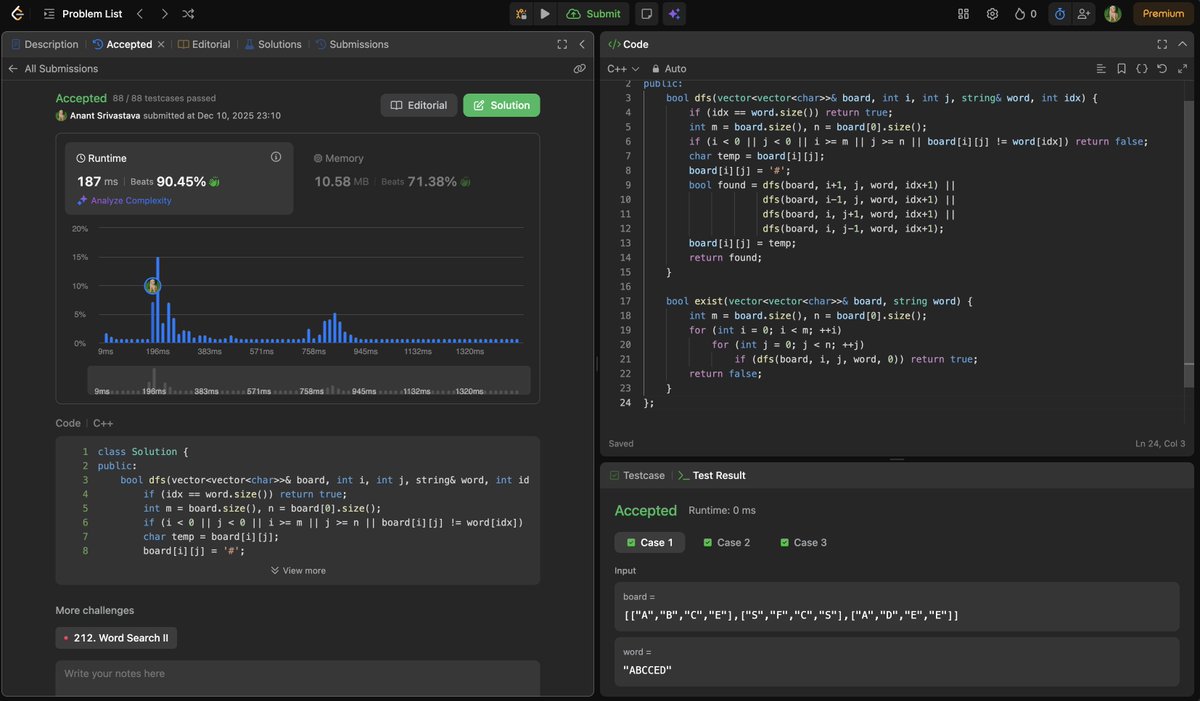Switch to the Solutions tab
Image resolution: width=1200 pixels, height=701 pixels.
tap(273, 44)
